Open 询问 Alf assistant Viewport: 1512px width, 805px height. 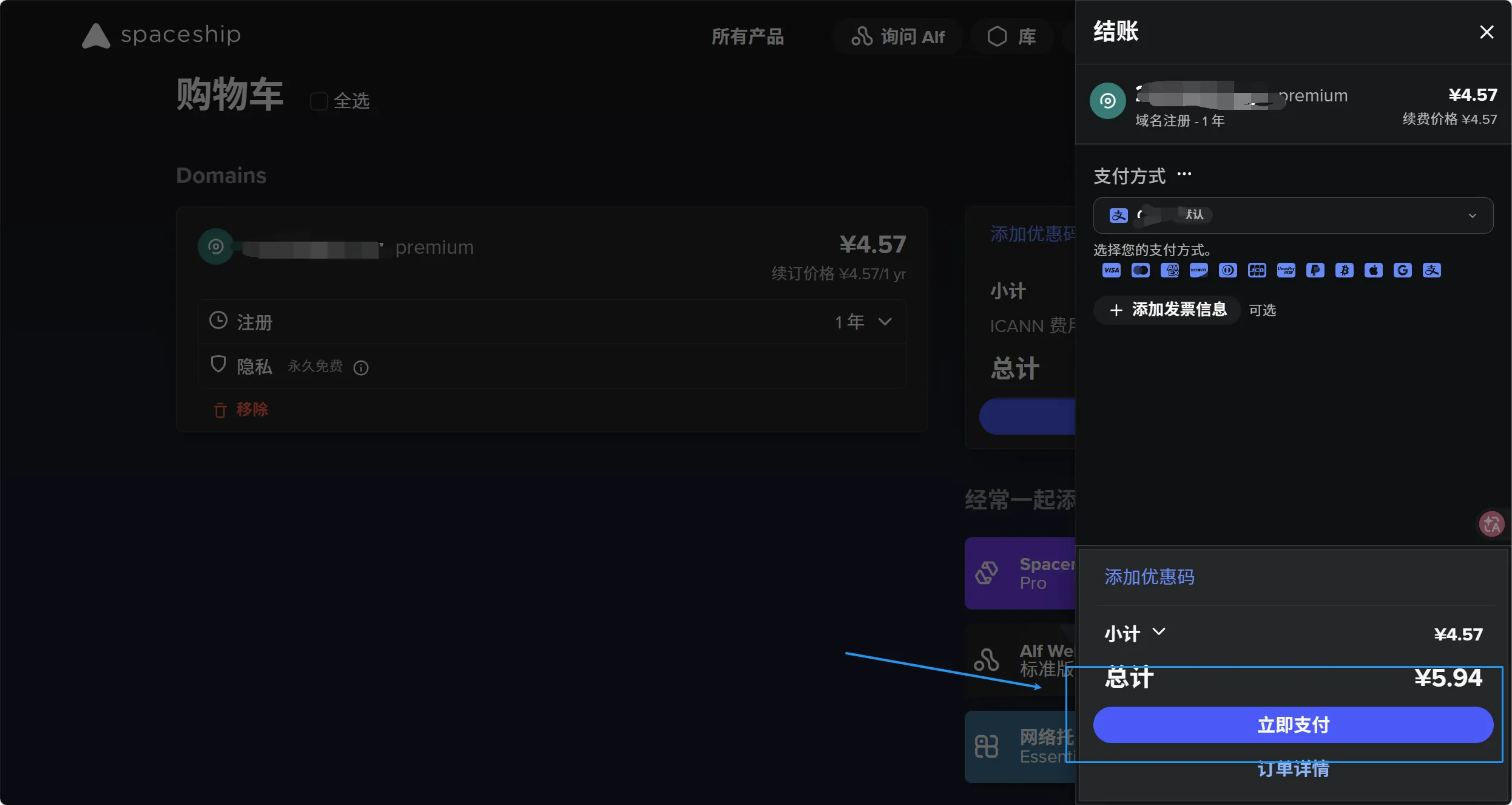coord(898,36)
